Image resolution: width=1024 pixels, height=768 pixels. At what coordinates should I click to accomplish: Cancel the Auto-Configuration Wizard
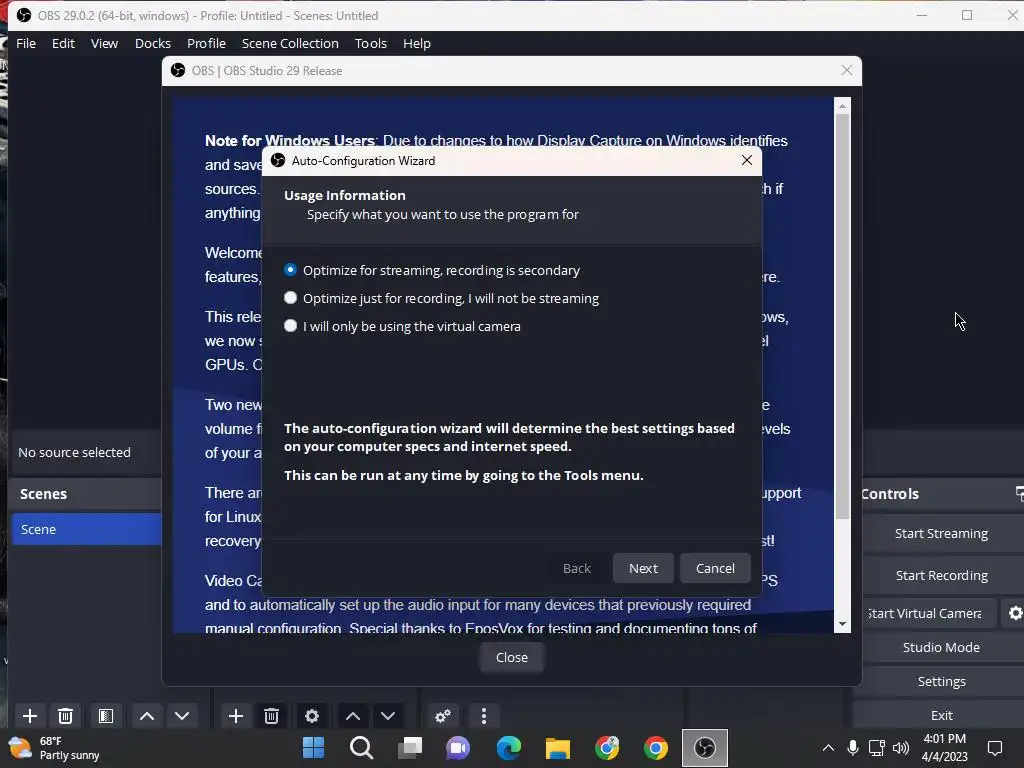click(x=715, y=568)
